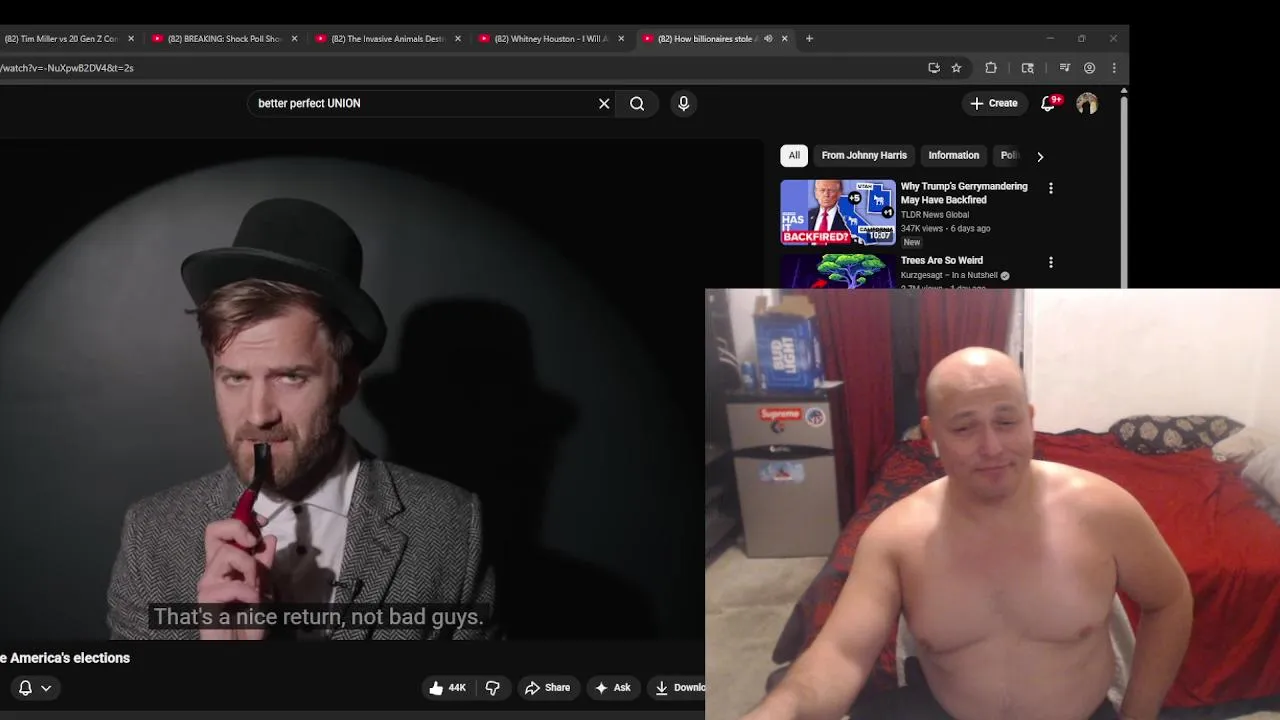The image size is (1280, 720).
Task: Open options for the Gerrymandering video
Action: tap(1050, 188)
